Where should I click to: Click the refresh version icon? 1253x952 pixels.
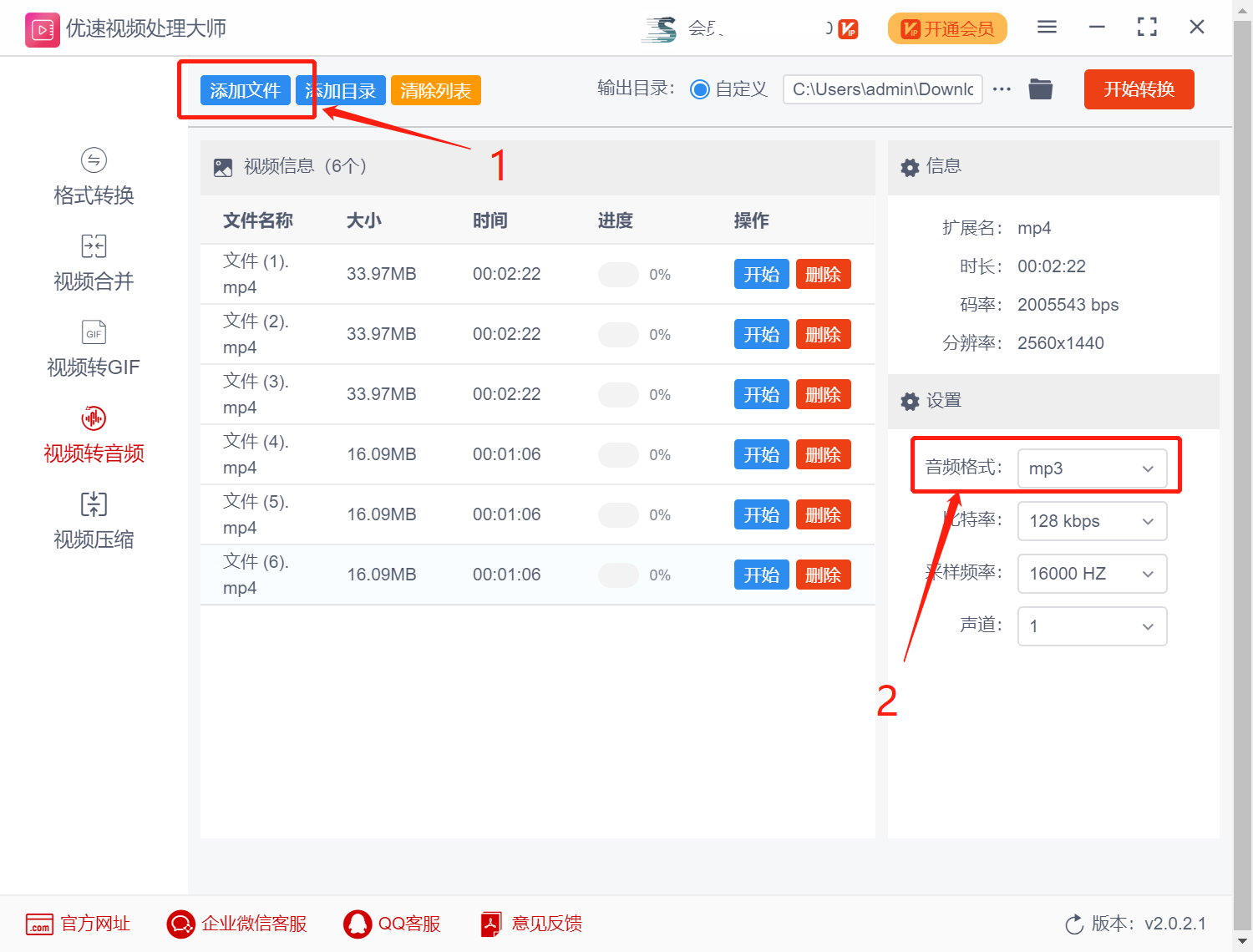(x=1074, y=924)
